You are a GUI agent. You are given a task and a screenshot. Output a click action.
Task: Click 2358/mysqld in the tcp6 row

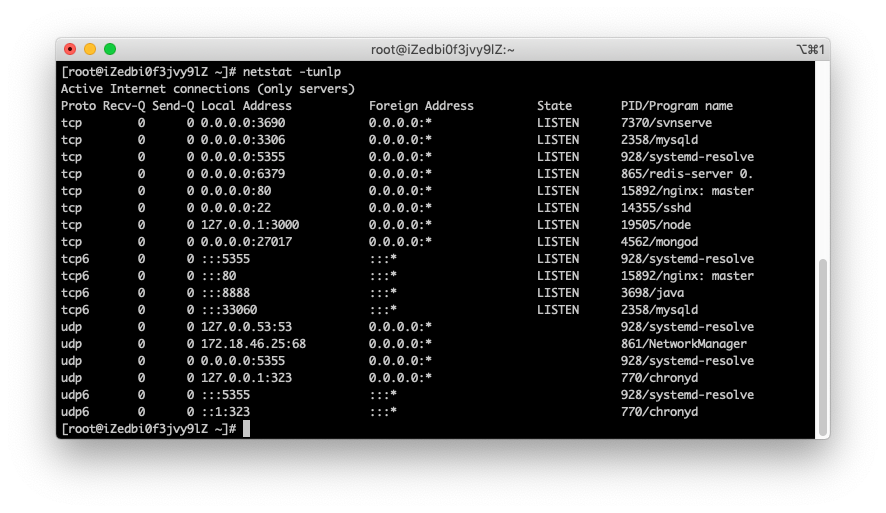tap(659, 310)
